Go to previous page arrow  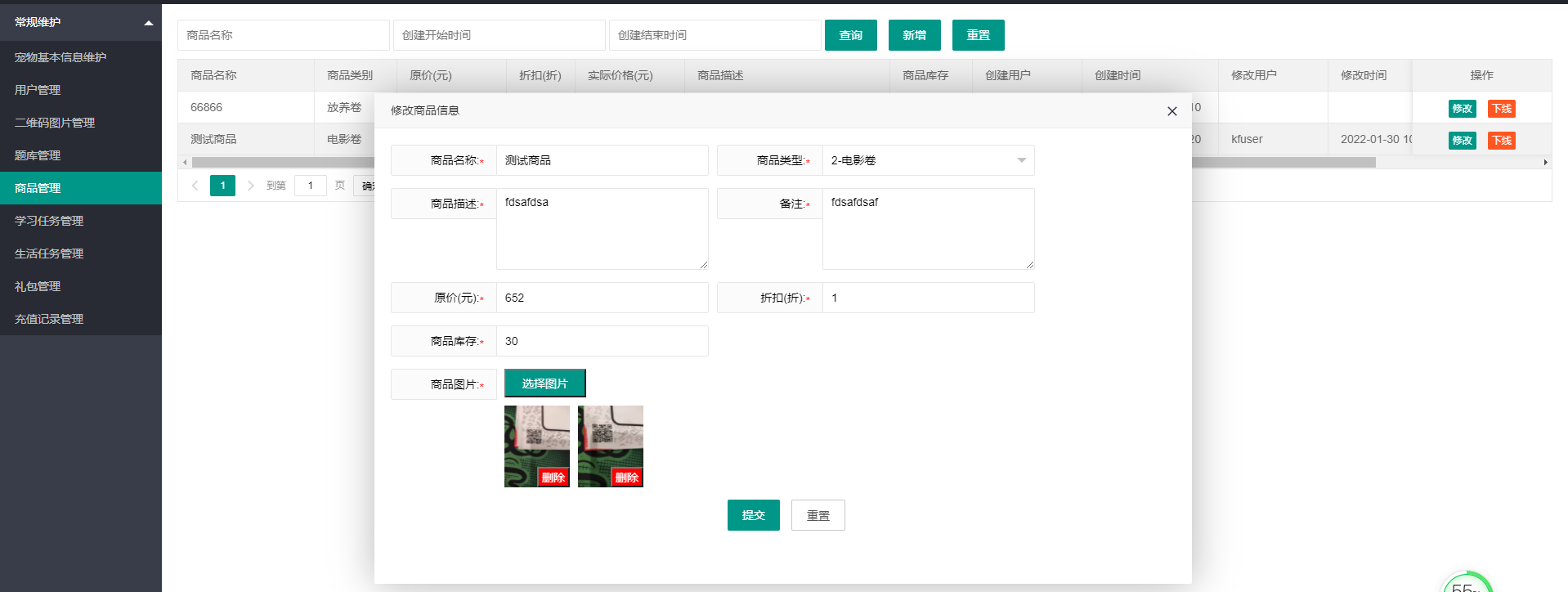click(195, 186)
